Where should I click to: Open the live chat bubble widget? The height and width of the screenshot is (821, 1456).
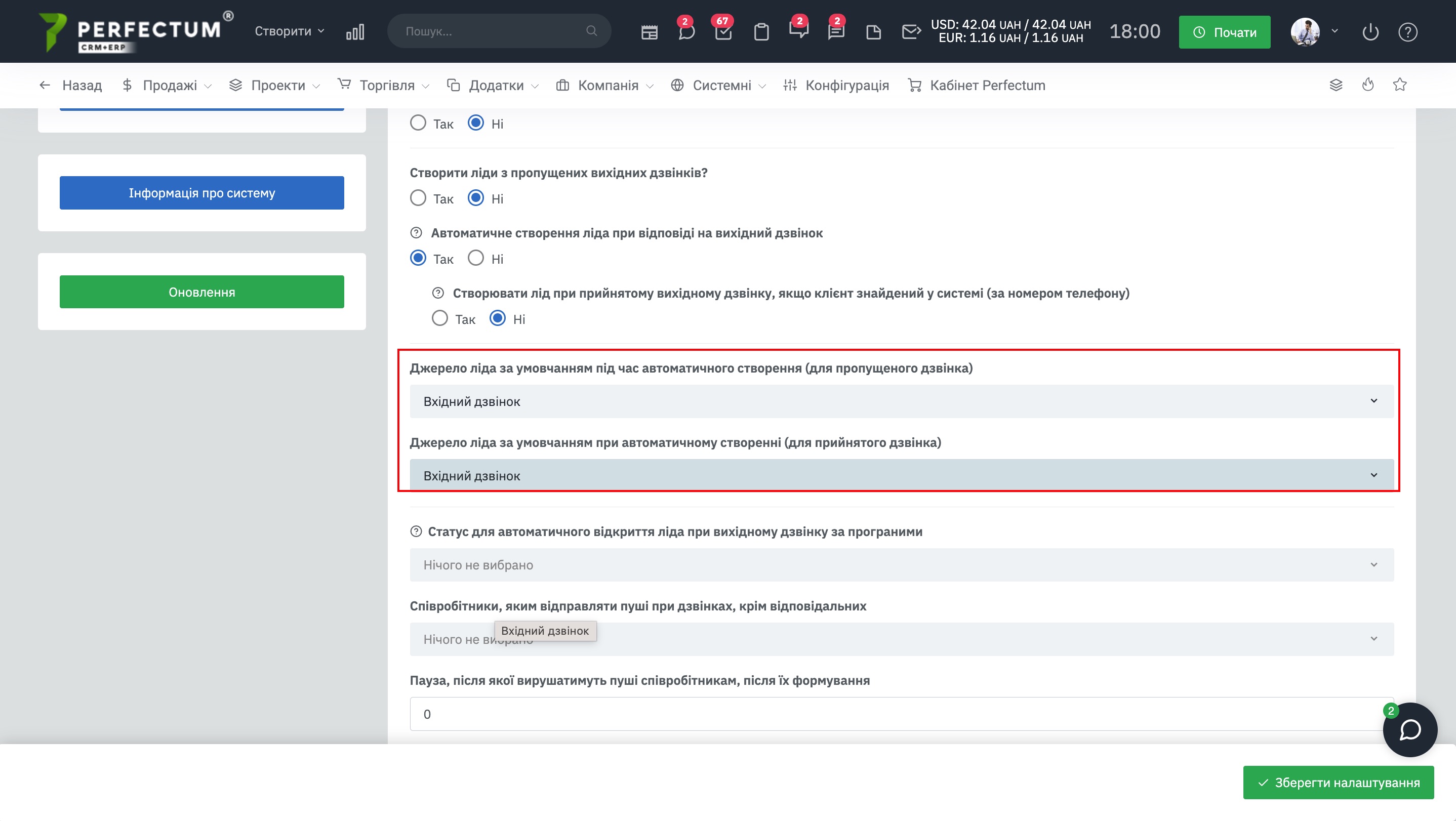tap(1409, 729)
